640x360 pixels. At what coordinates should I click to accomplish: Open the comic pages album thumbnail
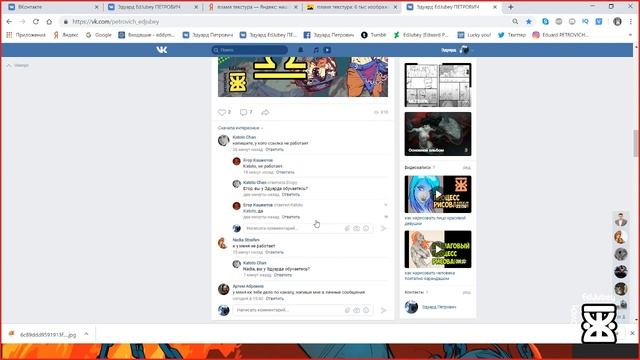pos(438,85)
